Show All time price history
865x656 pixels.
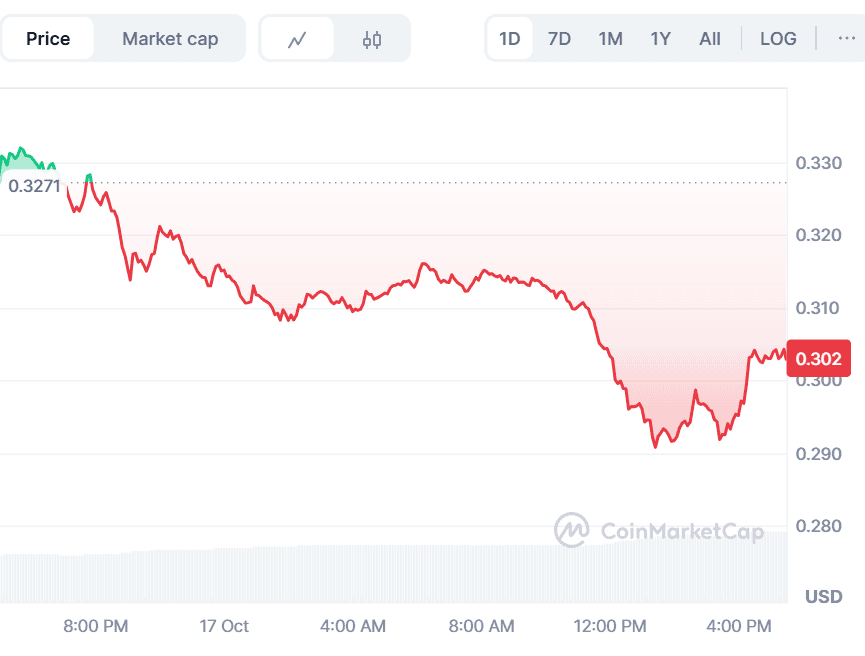pyautogui.click(x=710, y=39)
